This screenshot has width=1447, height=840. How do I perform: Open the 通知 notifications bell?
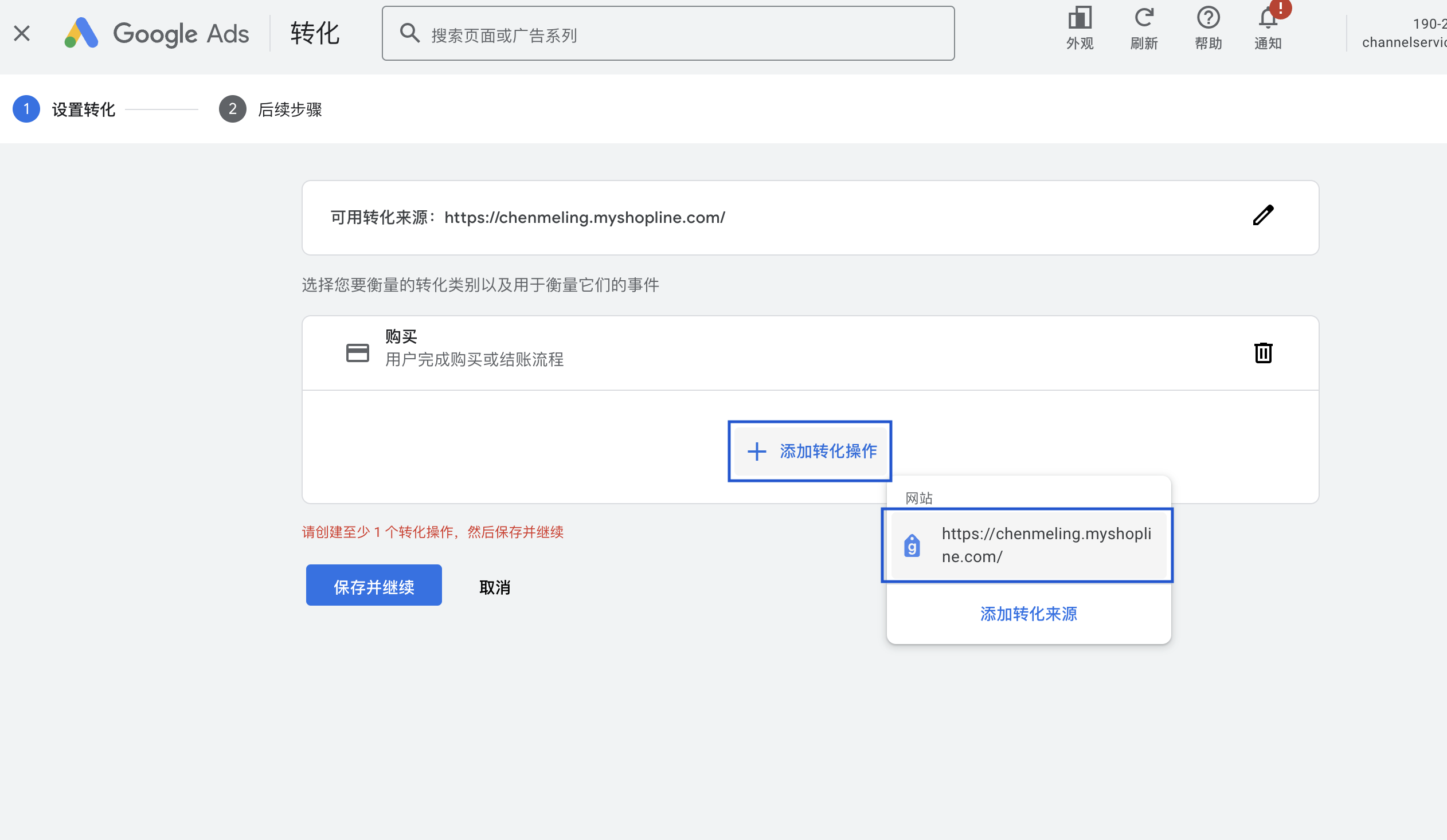(x=1268, y=29)
